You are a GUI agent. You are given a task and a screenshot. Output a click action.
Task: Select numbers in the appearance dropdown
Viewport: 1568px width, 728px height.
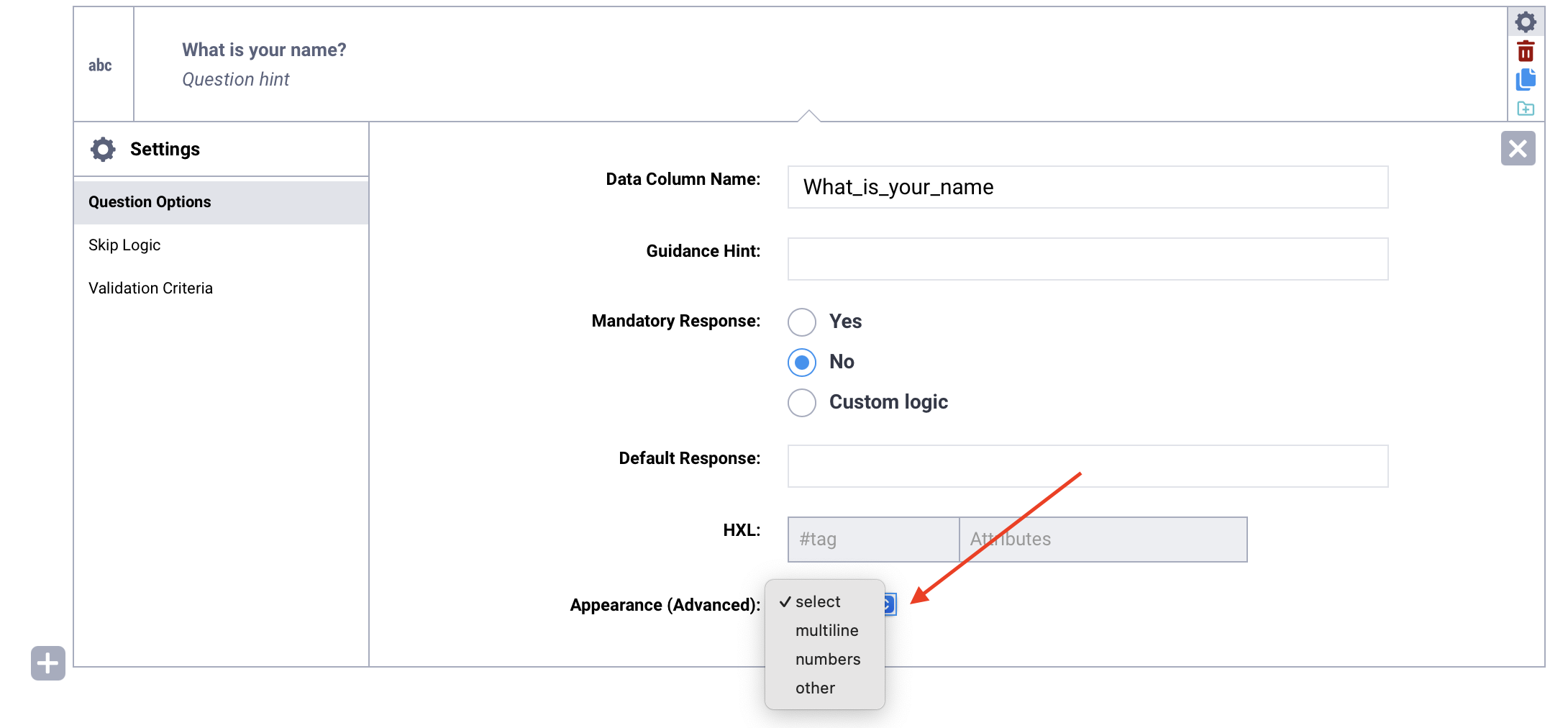click(828, 659)
